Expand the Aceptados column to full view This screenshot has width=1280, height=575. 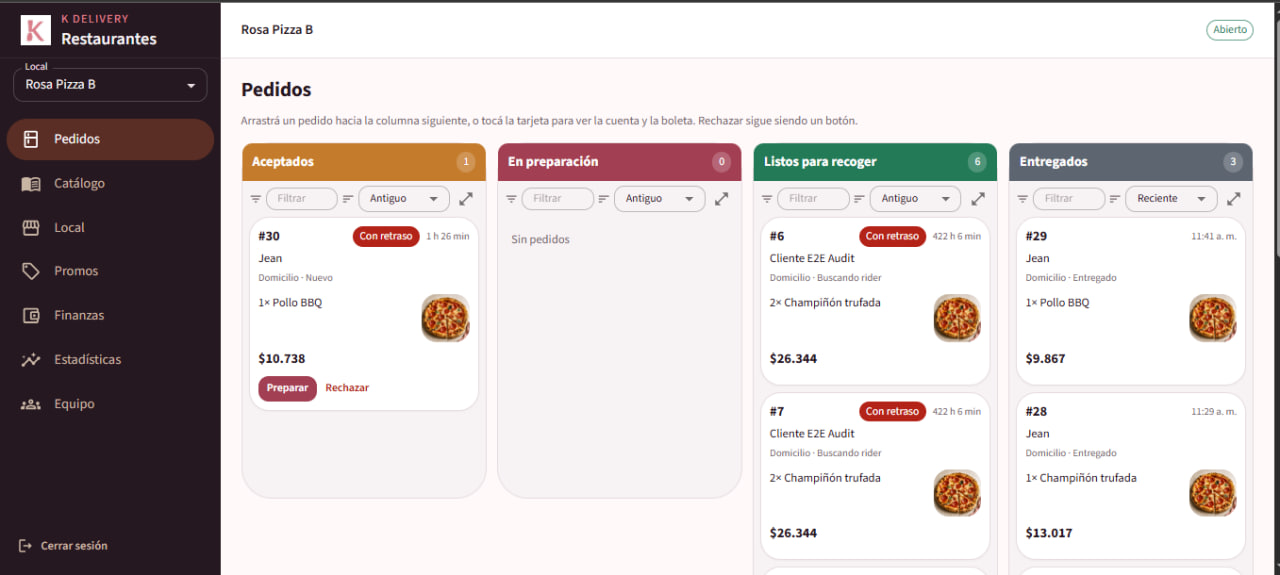coord(466,199)
